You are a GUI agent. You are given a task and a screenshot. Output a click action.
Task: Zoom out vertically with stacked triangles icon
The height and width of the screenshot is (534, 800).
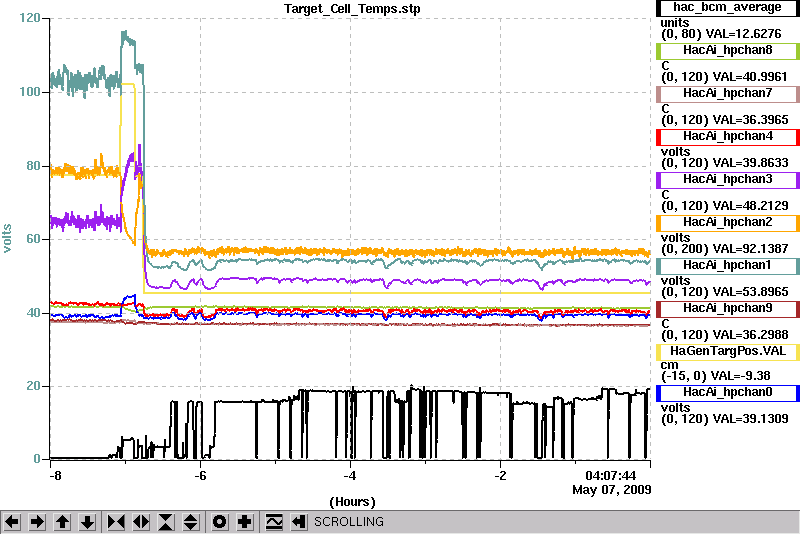pos(191,522)
